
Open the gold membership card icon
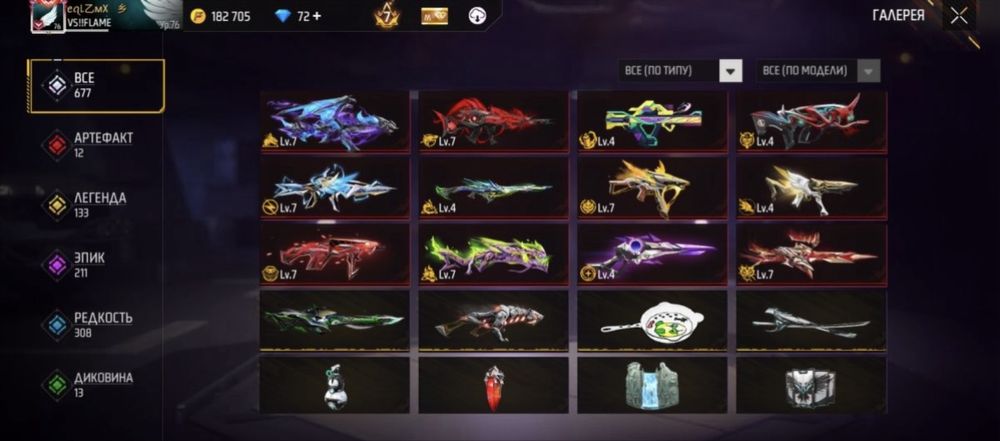tap(434, 17)
